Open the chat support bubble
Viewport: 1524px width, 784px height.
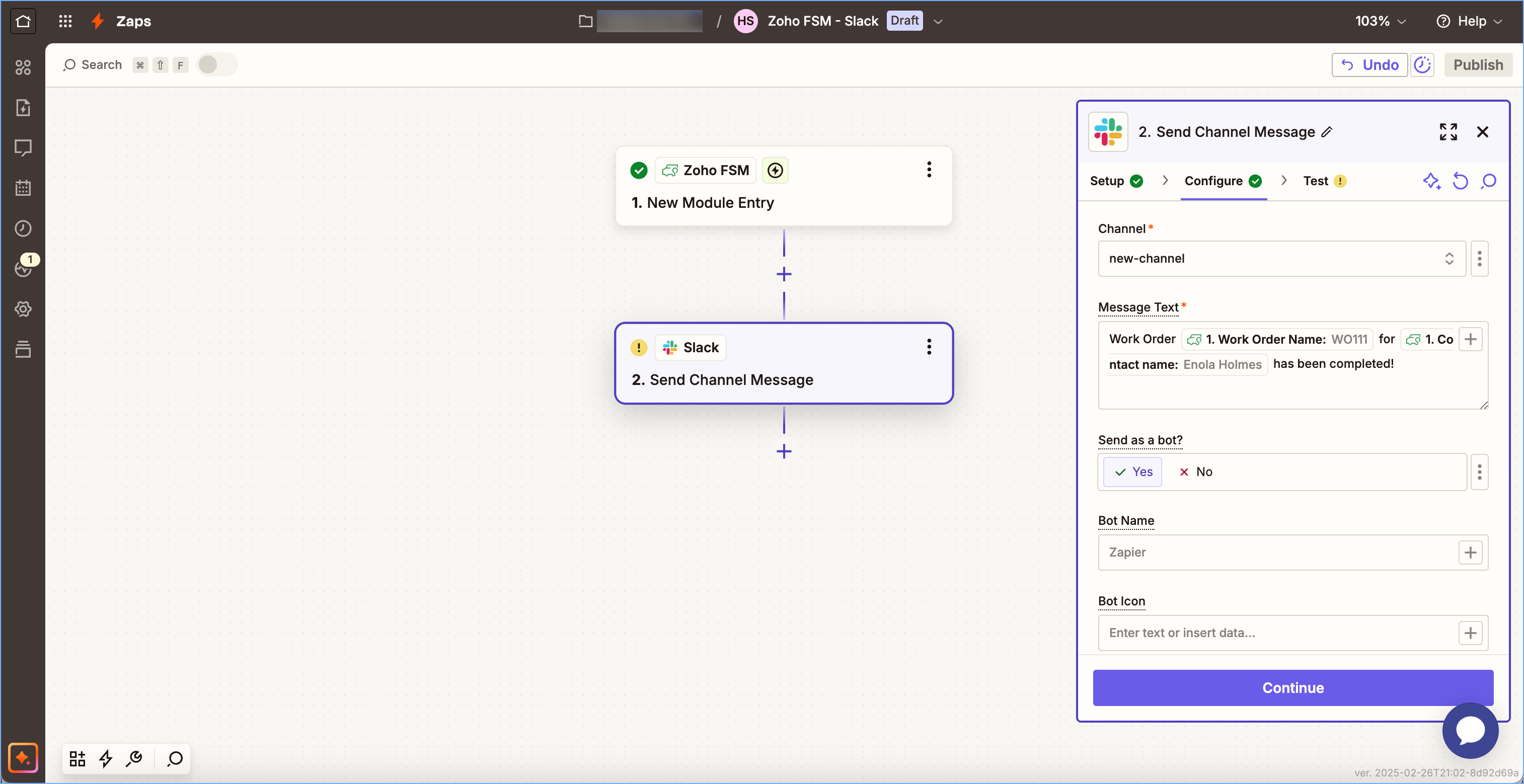click(x=1470, y=730)
